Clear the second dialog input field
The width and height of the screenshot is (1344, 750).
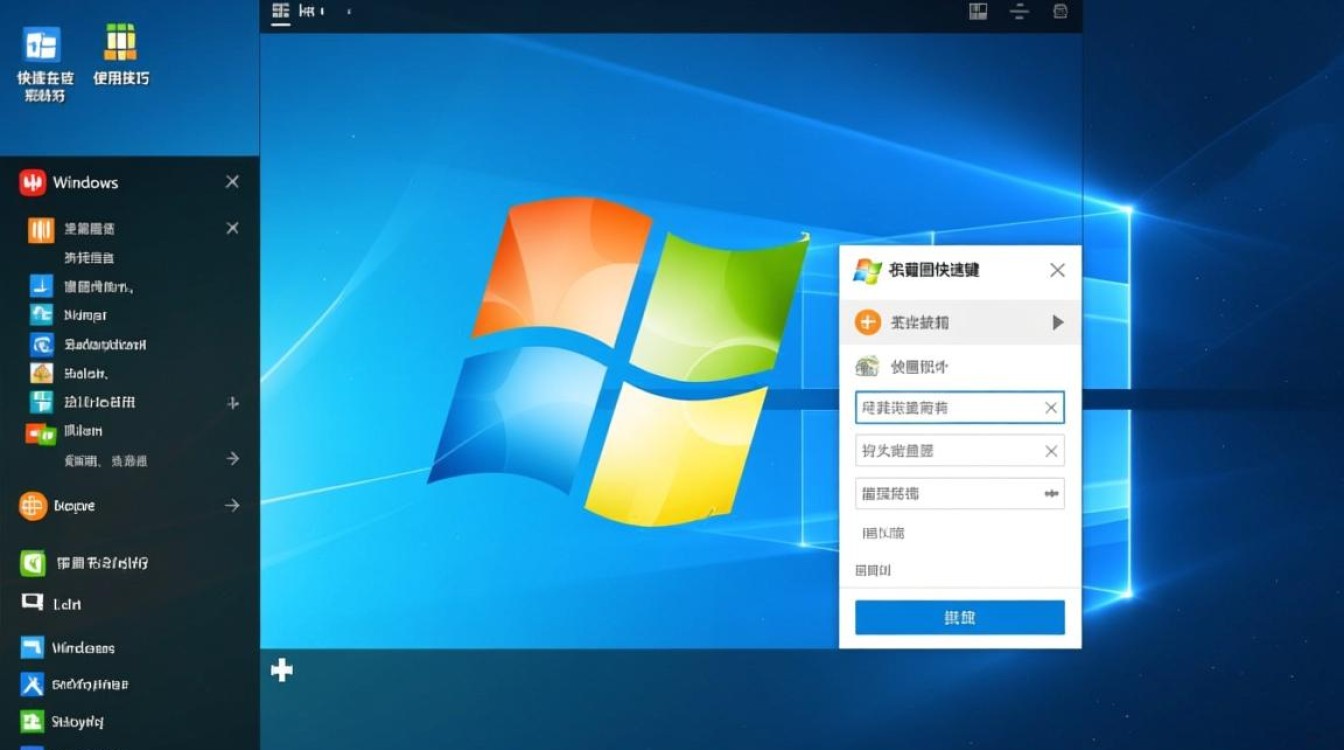tap(1051, 451)
